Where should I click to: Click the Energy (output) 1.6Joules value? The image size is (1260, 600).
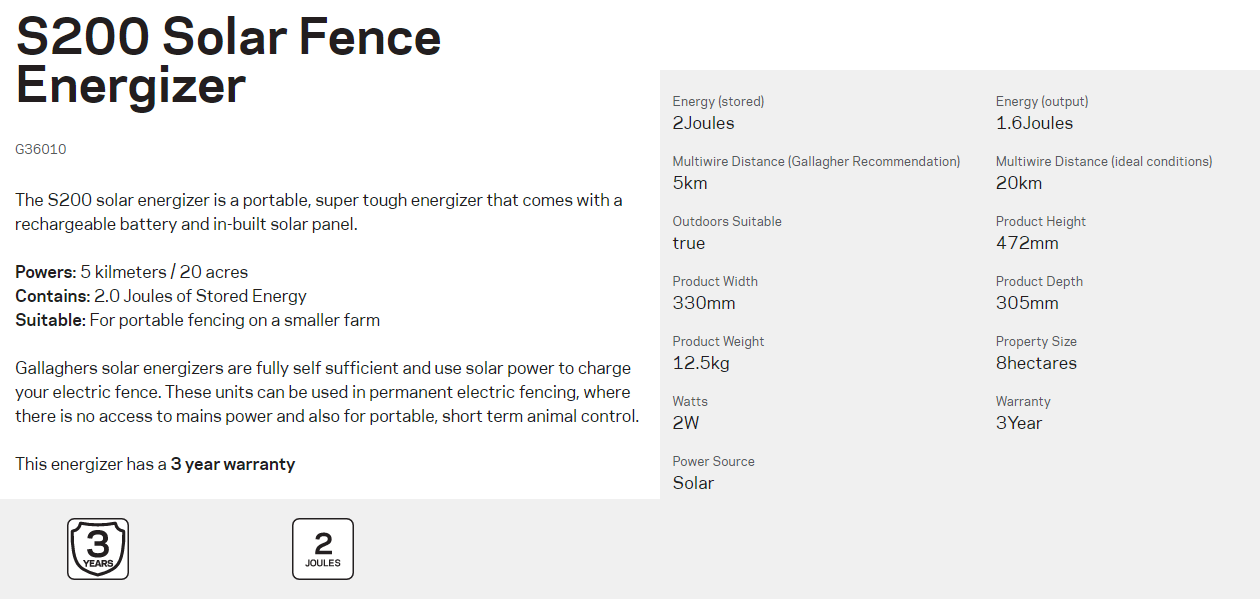click(x=1034, y=123)
